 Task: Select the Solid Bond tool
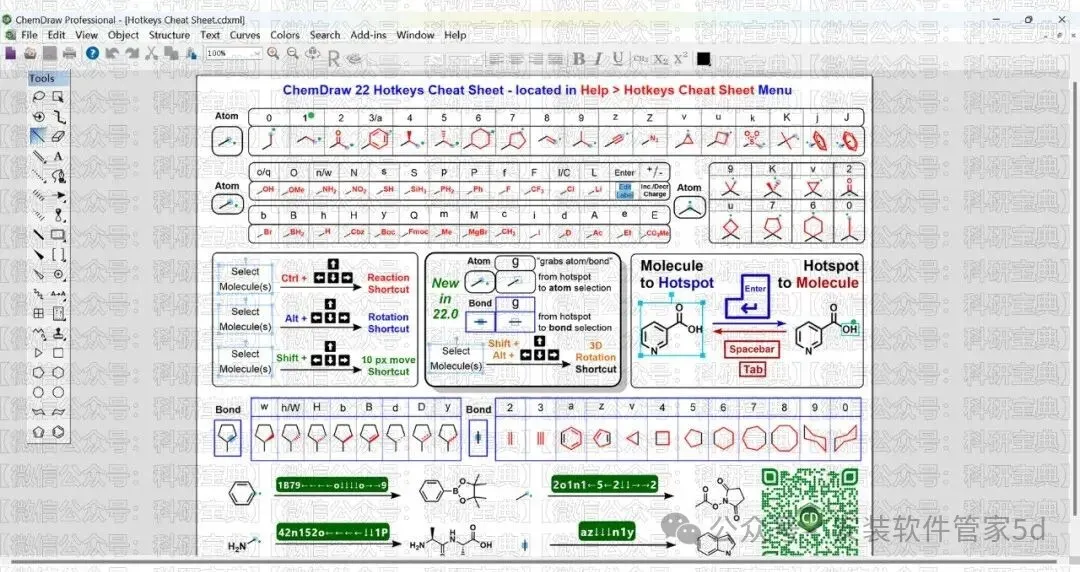39,136
